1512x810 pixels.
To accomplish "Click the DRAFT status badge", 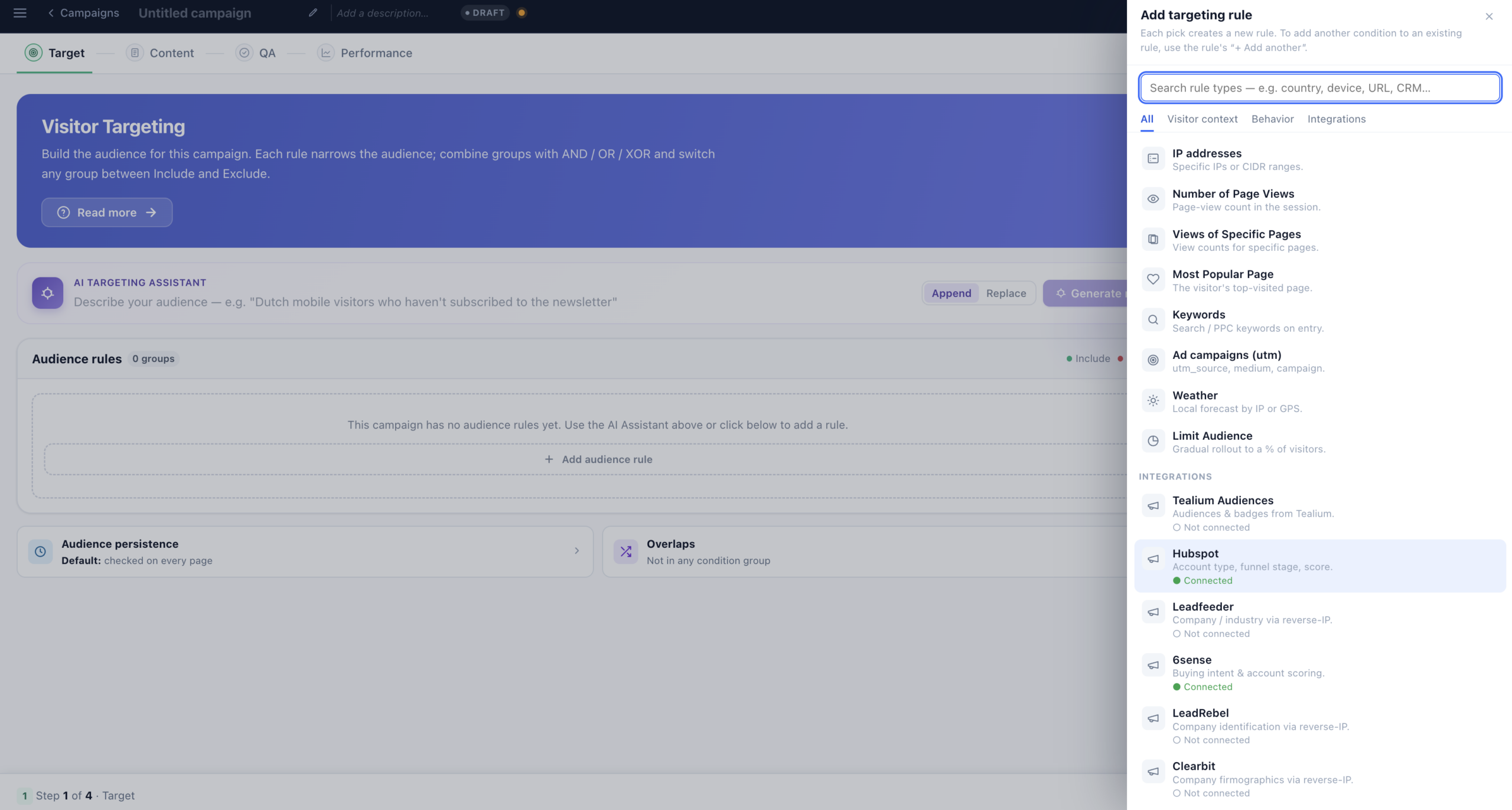I will click(484, 13).
